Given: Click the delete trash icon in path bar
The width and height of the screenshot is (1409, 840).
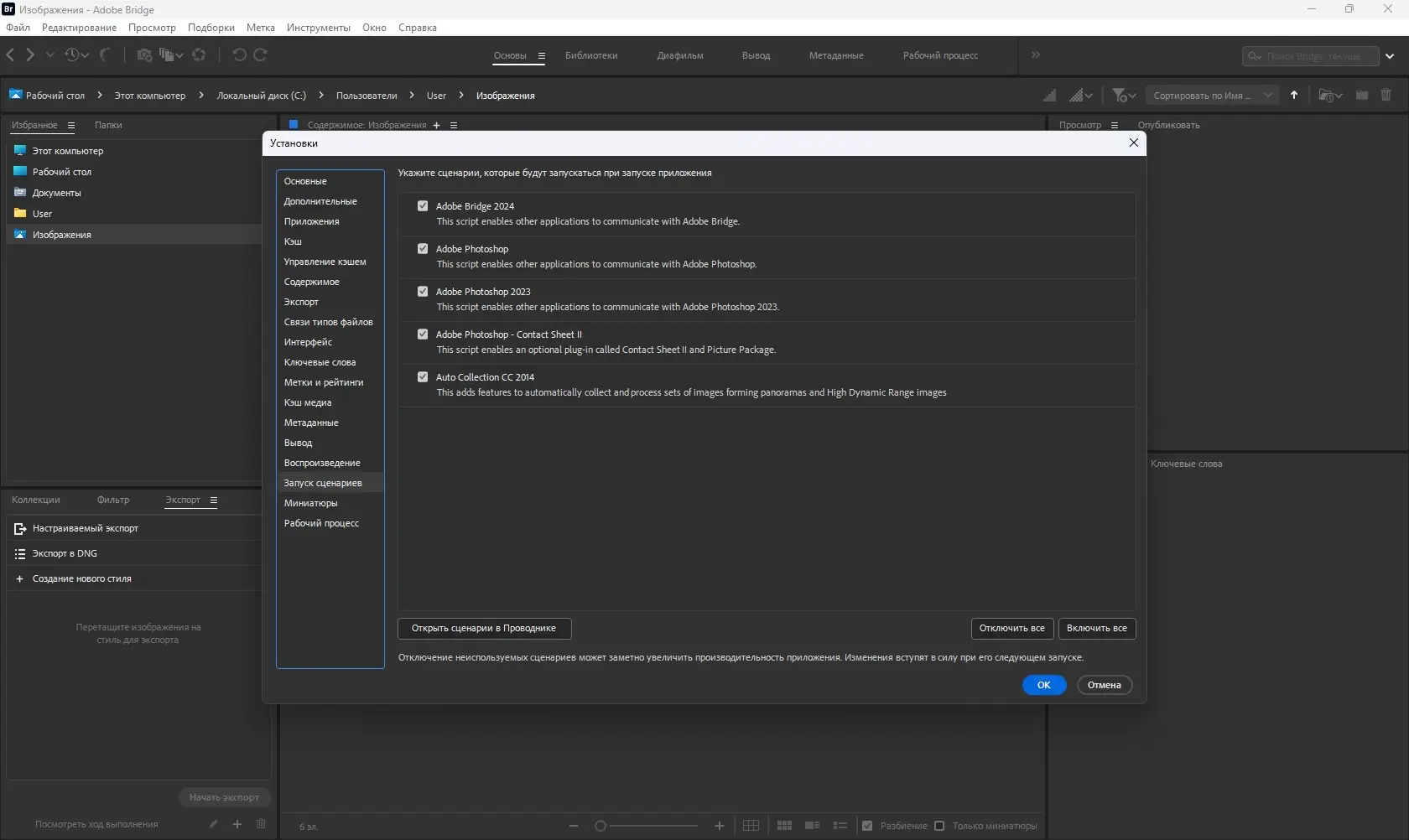Looking at the screenshot, I should pyautogui.click(x=1386, y=95).
